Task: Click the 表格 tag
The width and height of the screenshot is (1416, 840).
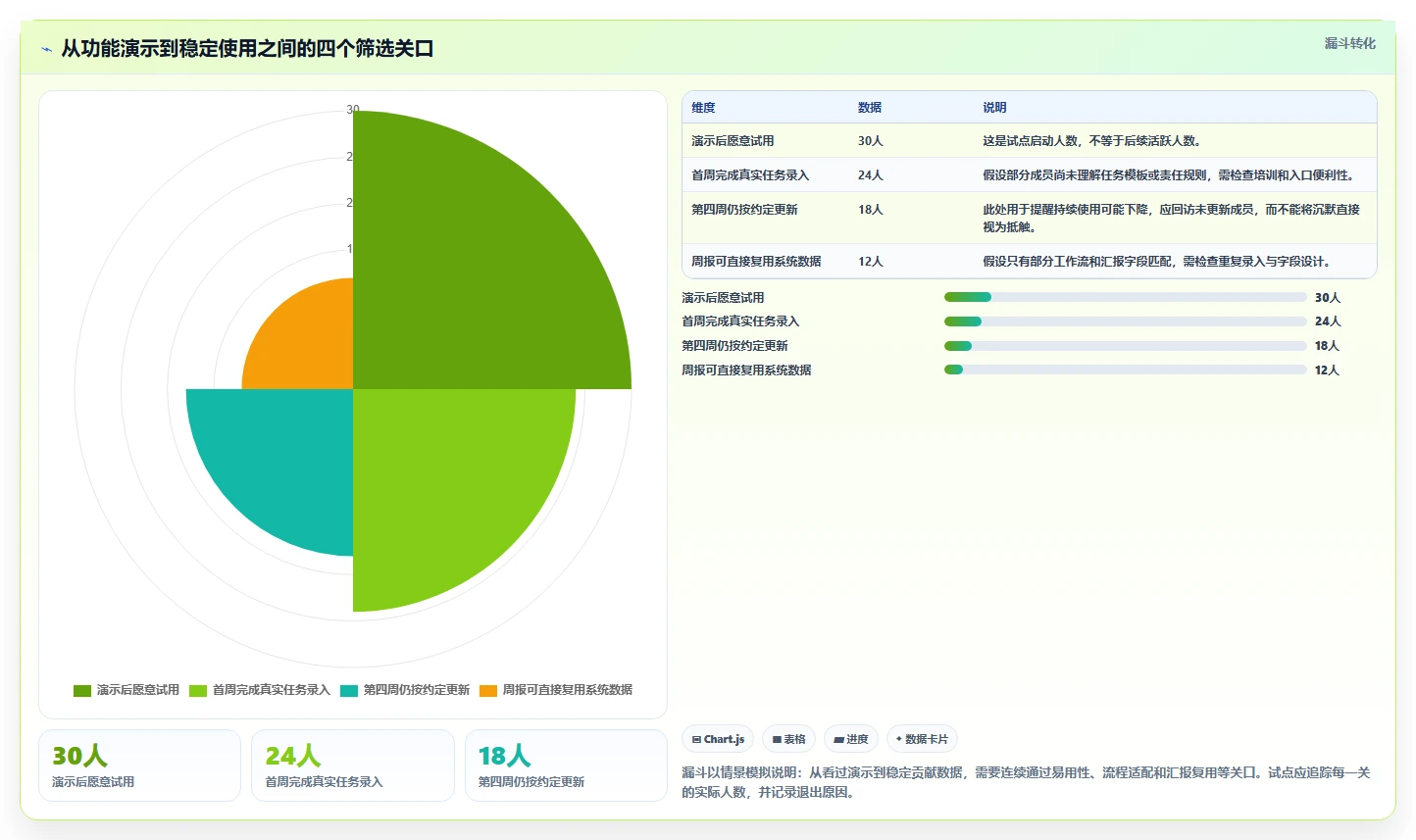Action: tap(788, 739)
